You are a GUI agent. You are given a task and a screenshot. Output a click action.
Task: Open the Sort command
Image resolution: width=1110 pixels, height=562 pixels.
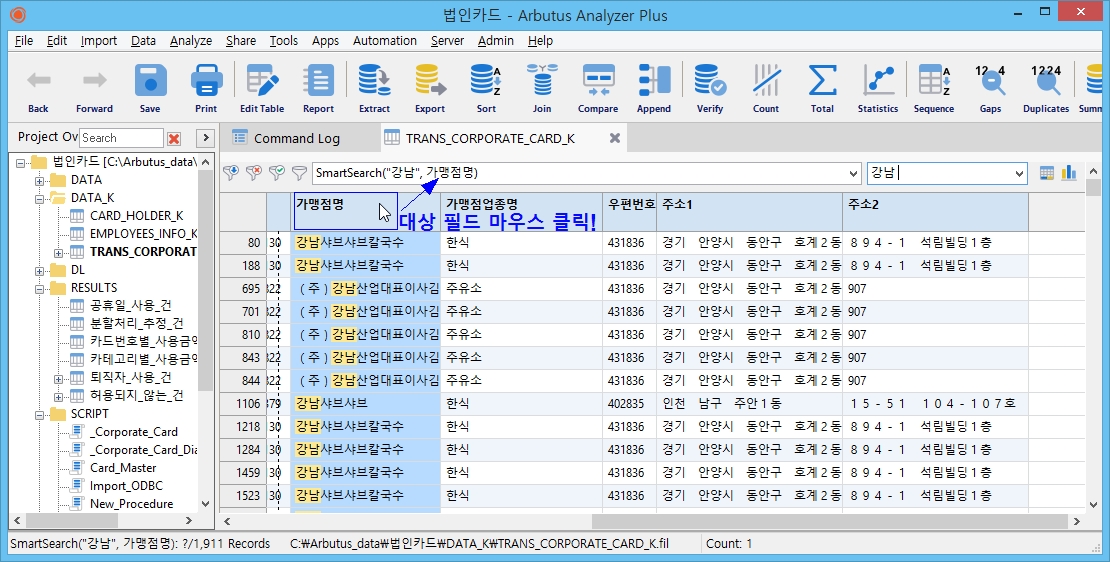point(486,88)
